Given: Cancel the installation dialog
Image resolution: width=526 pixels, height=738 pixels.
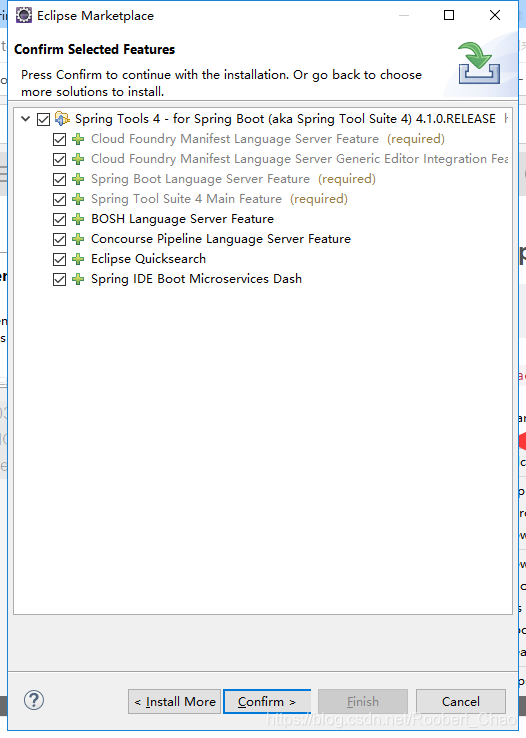Looking at the screenshot, I should coord(461,701).
